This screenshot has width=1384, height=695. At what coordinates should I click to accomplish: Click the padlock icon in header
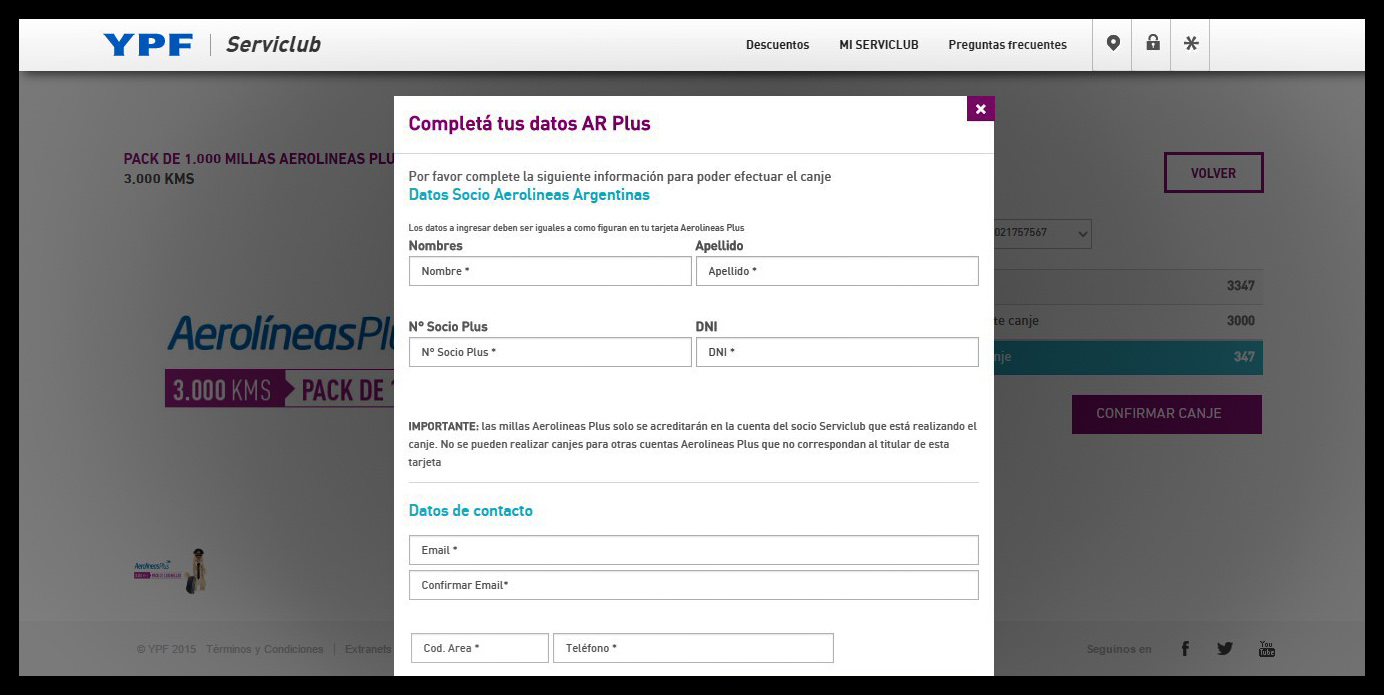coord(1152,44)
